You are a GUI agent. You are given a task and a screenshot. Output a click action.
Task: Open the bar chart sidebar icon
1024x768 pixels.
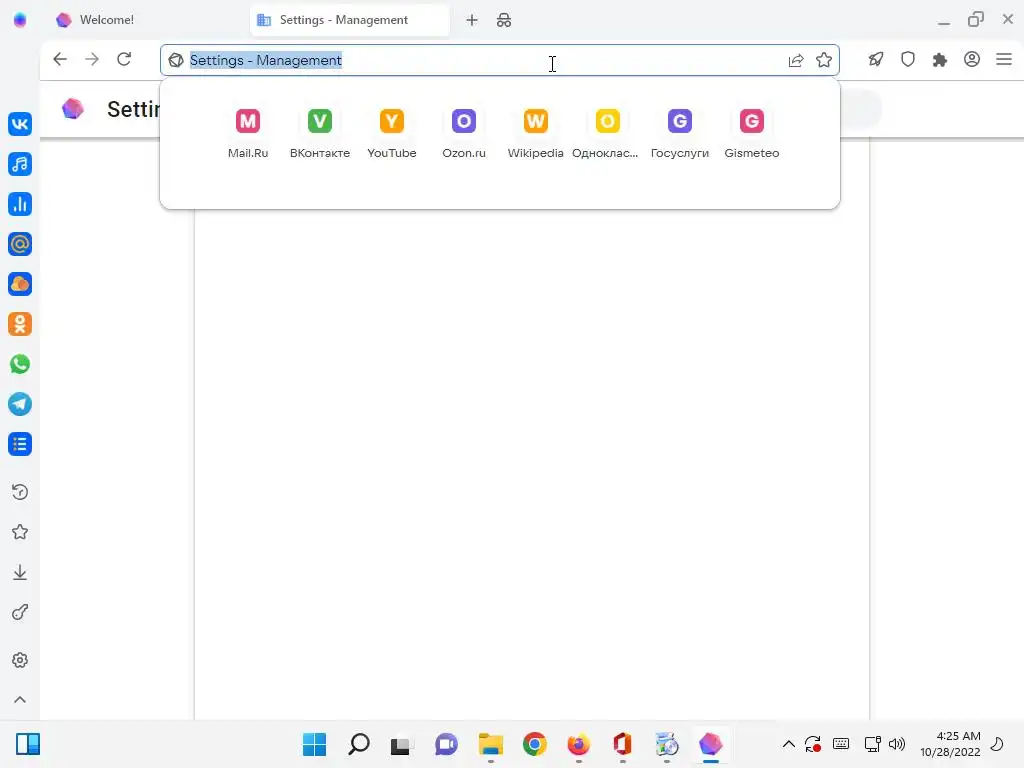pyautogui.click(x=20, y=204)
